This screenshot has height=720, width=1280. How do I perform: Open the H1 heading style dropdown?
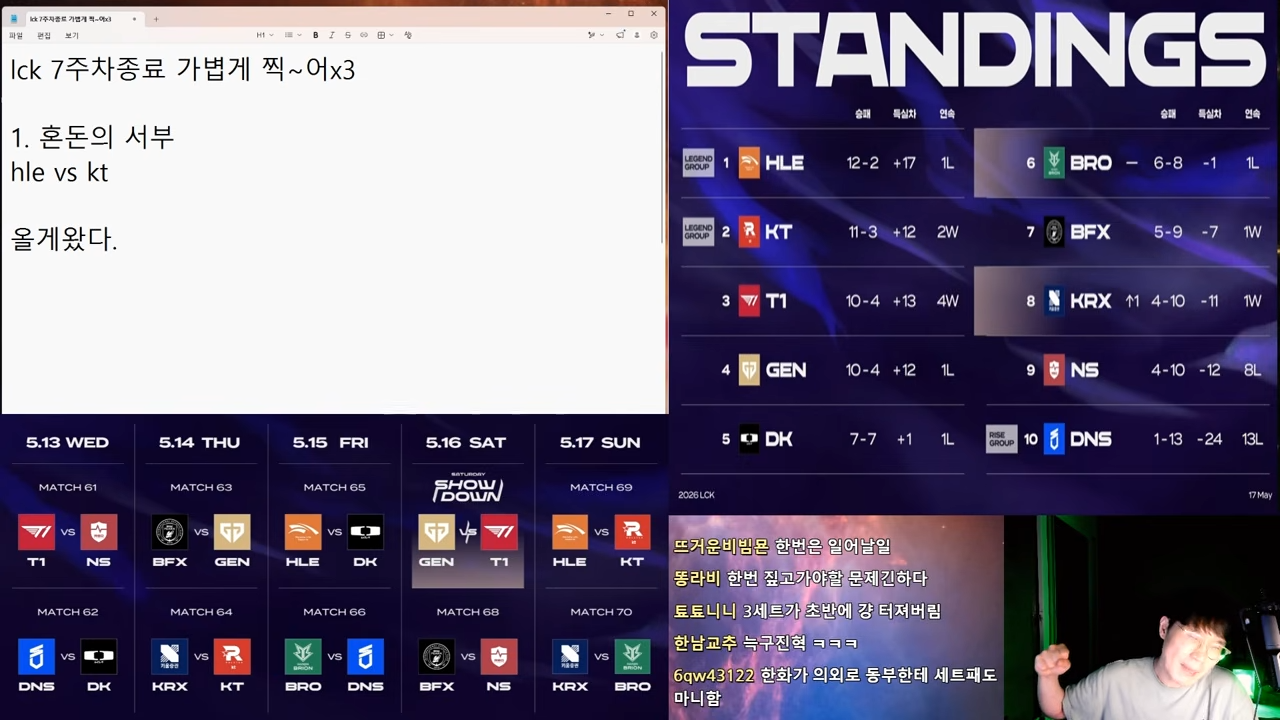[x=263, y=35]
